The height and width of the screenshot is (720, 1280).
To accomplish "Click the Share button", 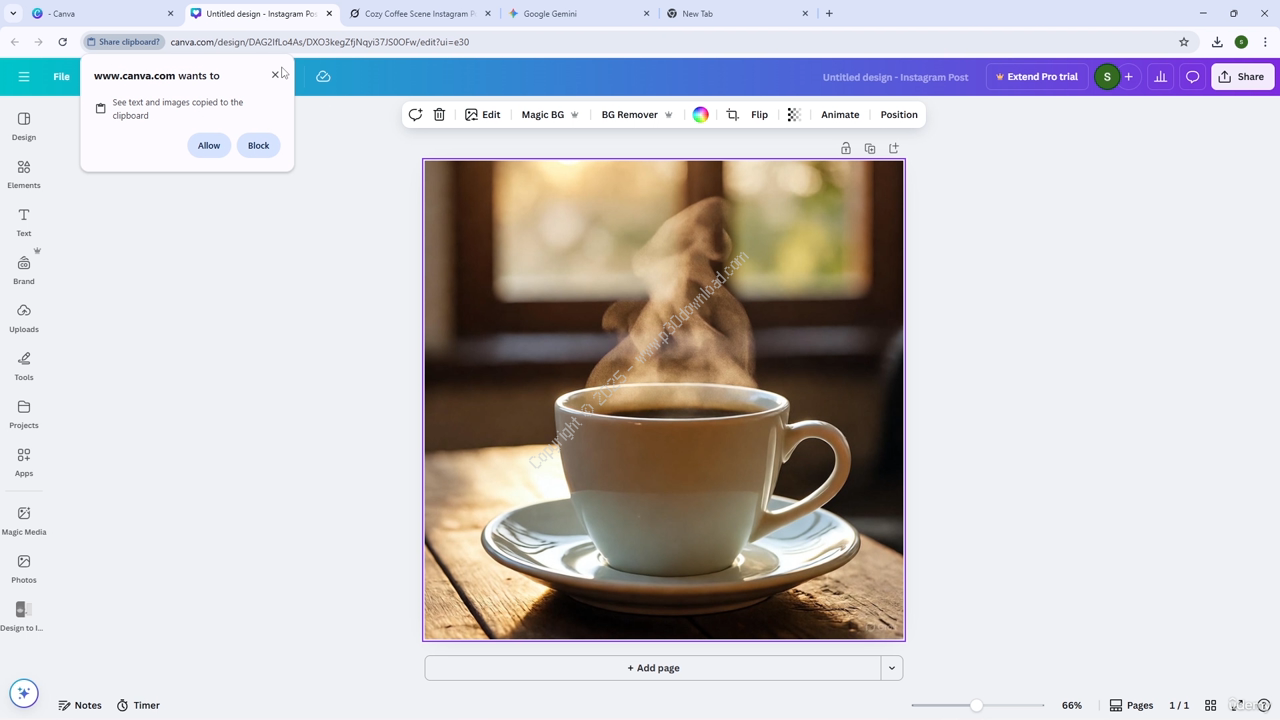I will (1241, 77).
